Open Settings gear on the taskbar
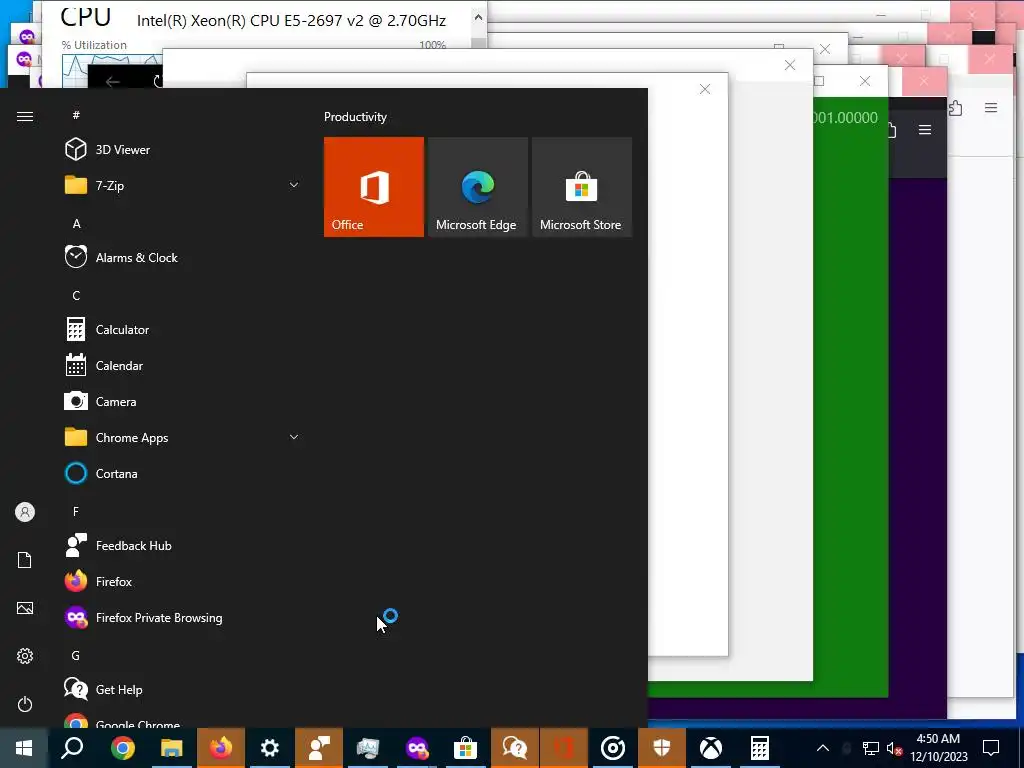1024x768 pixels. [270, 748]
